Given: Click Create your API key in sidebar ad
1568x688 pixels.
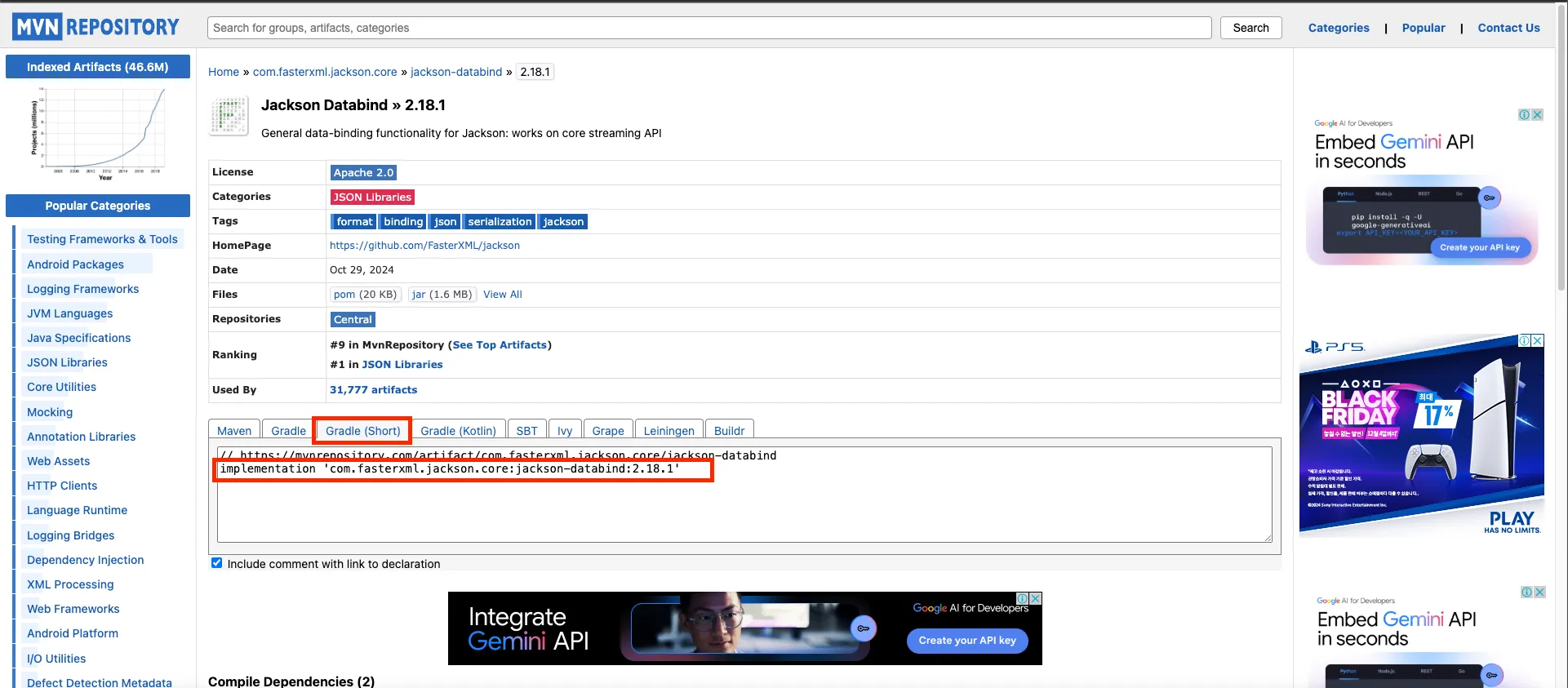Looking at the screenshot, I should [1479, 247].
